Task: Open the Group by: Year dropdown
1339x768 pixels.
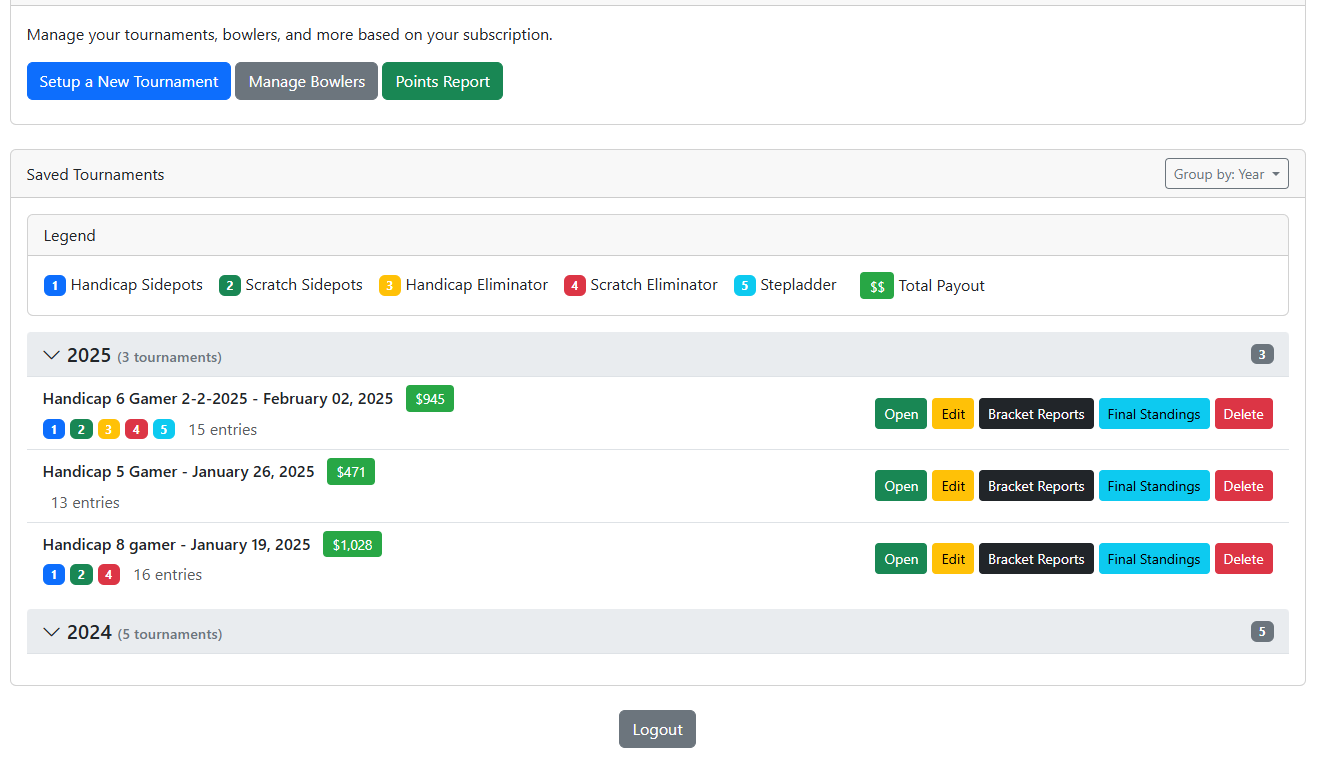Action: tap(1226, 173)
